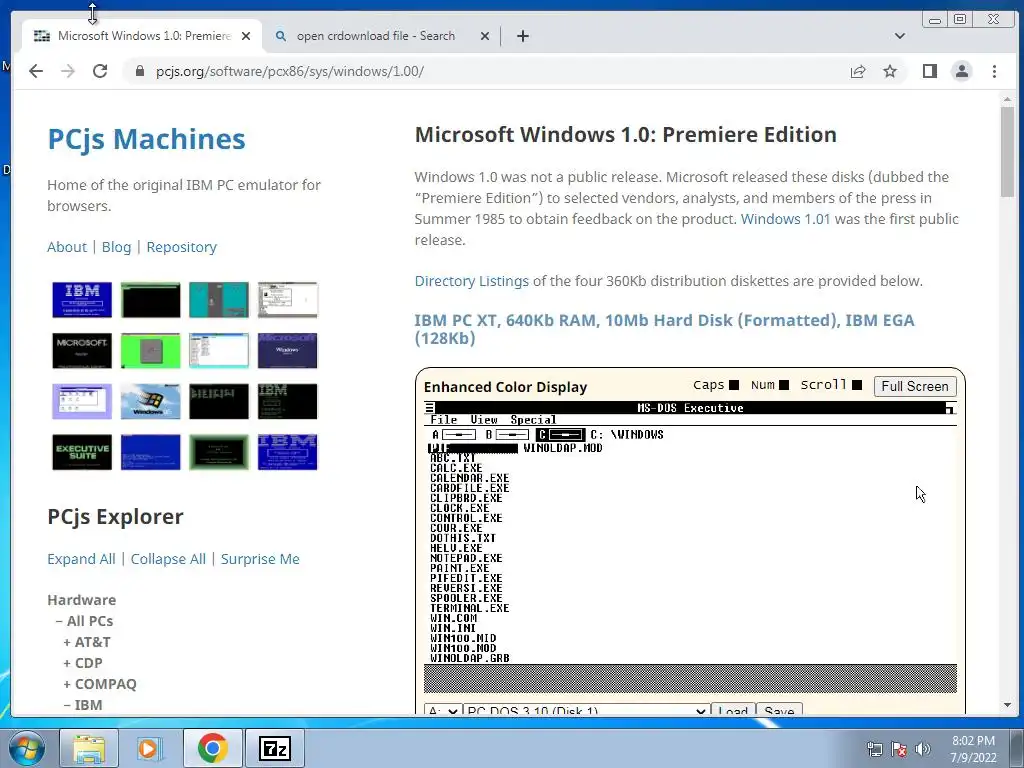
Task: Open the Windows 1.01 link
Action: (x=785, y=219)
